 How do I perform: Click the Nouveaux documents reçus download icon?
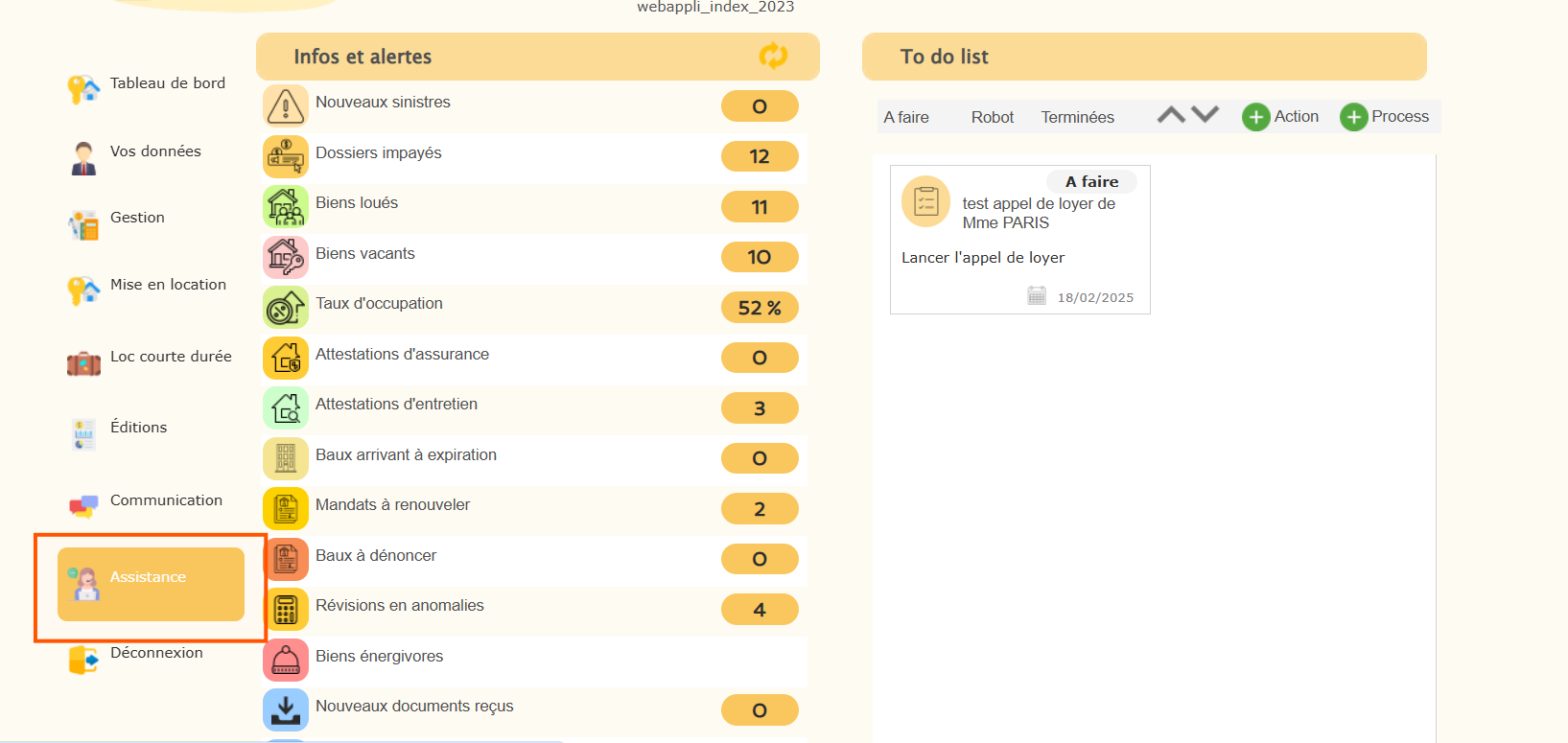point(286,709)
